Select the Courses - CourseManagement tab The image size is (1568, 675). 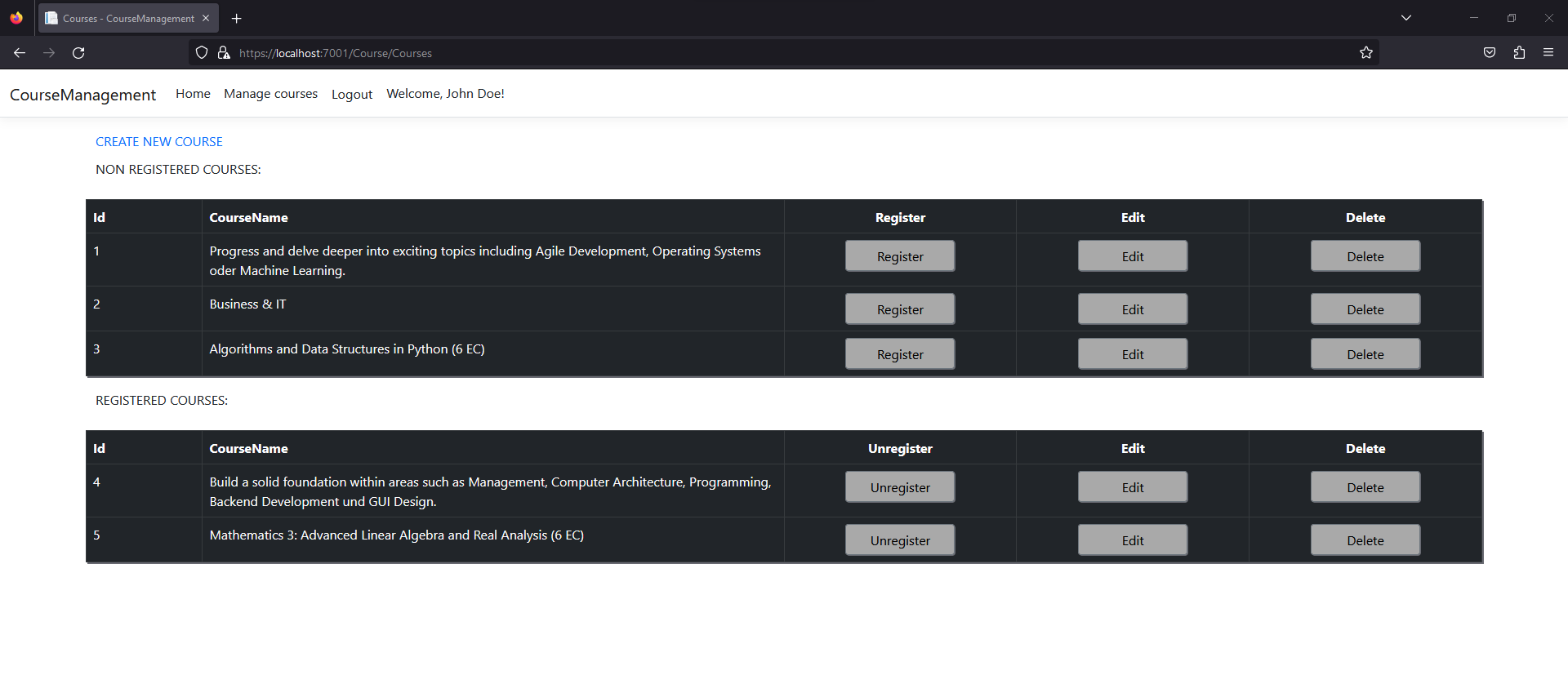pyautogui.click(x=128, y=18)
